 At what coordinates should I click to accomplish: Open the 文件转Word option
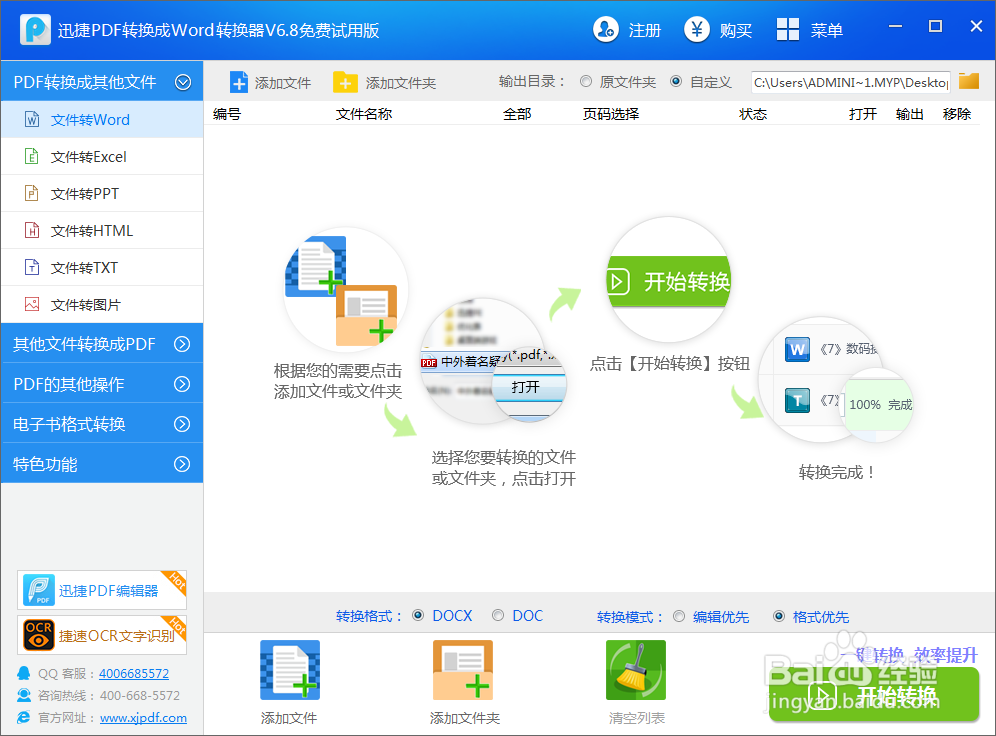(x=102, y=119)
